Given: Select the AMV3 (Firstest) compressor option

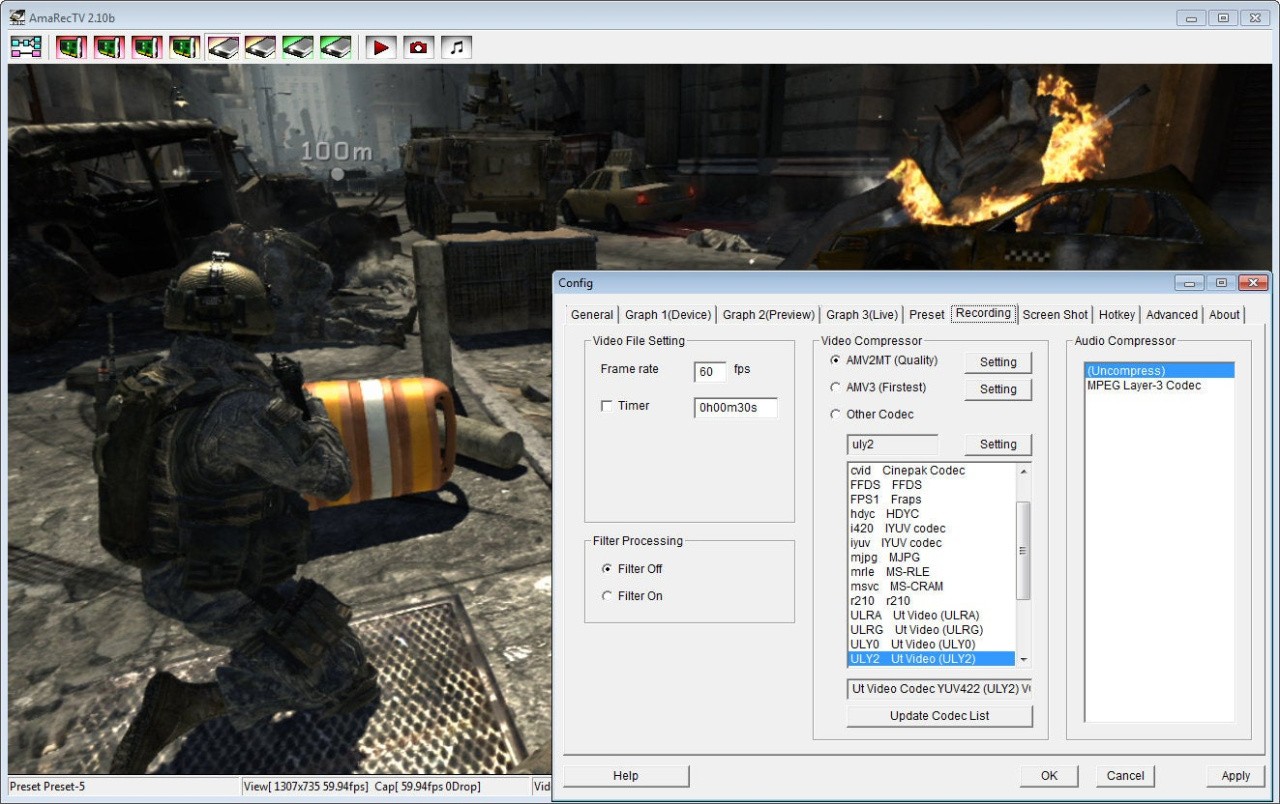Looking at the screenshot, I should [836, 388].
